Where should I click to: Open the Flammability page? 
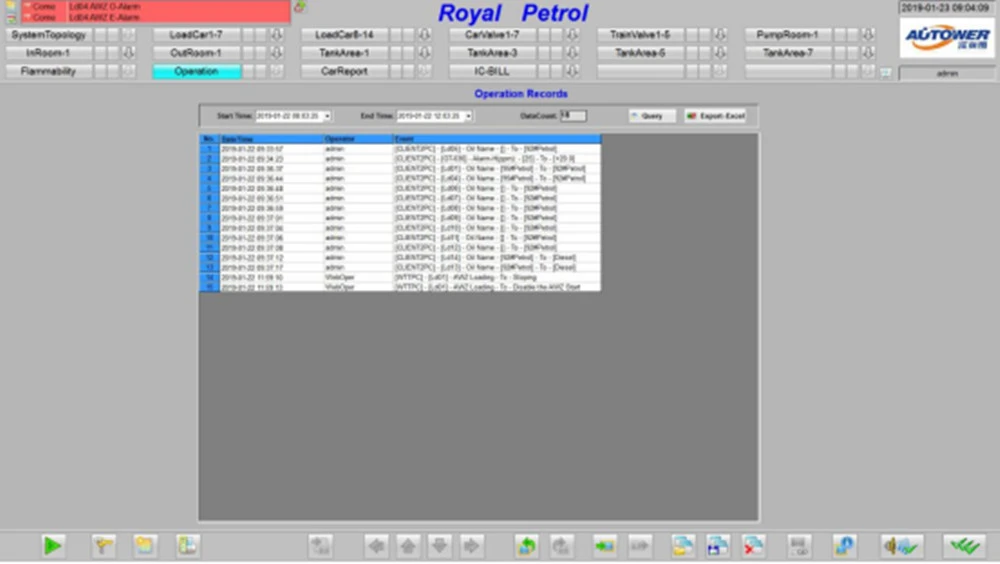click(48, 71)
